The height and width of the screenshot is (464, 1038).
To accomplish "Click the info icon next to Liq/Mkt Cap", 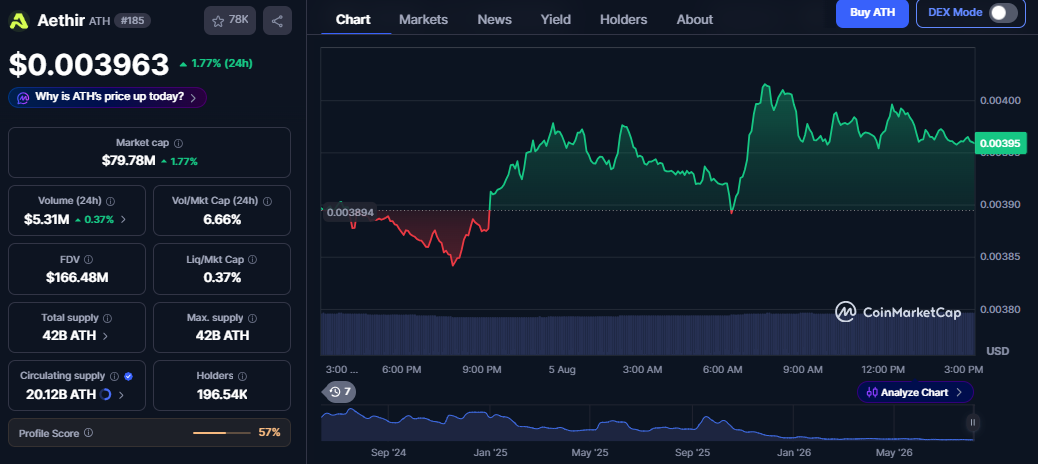I will point(252,259).
